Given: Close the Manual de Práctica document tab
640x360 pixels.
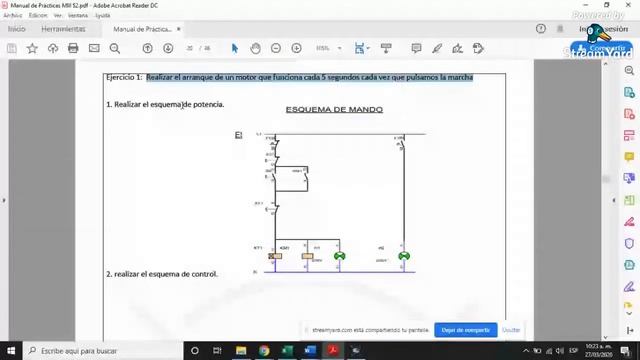Looking at the screenshot, I should (x=178, y=29).
